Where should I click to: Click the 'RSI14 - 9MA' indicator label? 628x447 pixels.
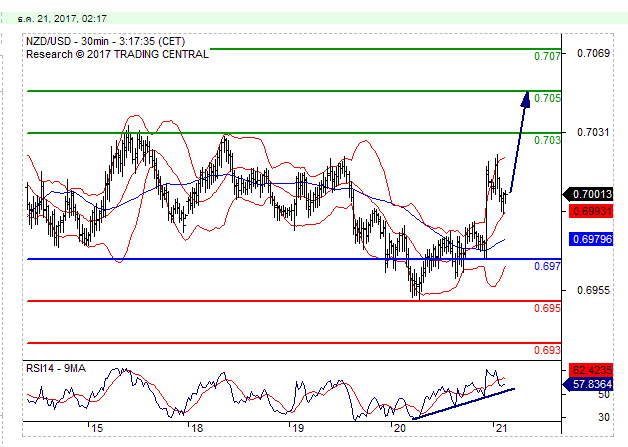(56, 368)
